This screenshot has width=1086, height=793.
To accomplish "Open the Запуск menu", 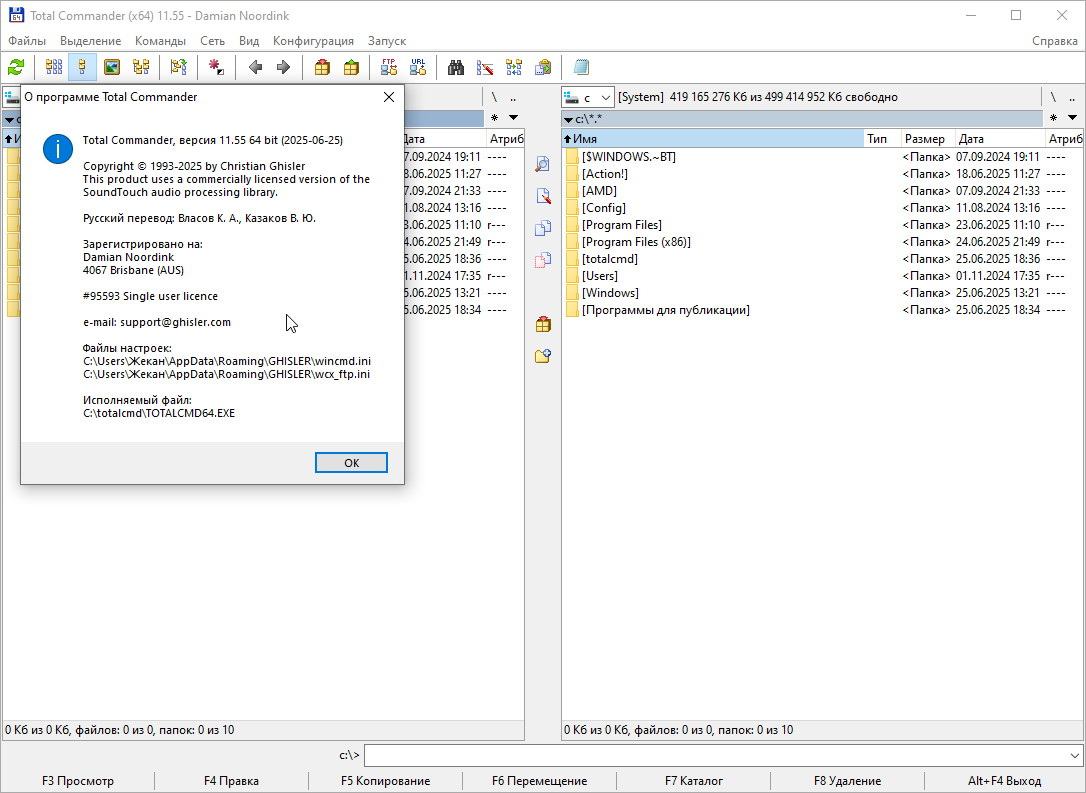I will click(386, 41).
